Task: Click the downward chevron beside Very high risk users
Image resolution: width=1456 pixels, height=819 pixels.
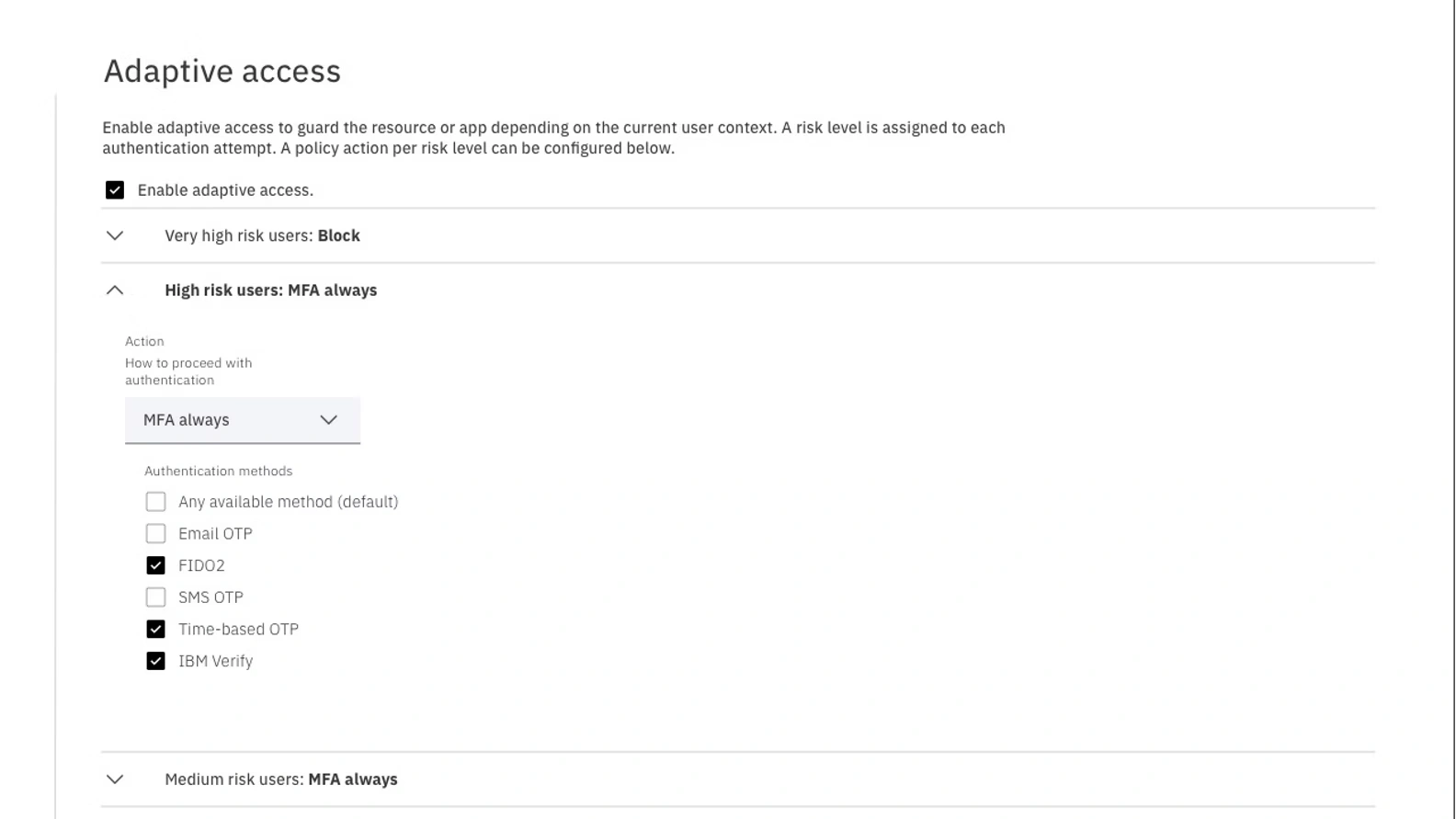Action: 115,235
